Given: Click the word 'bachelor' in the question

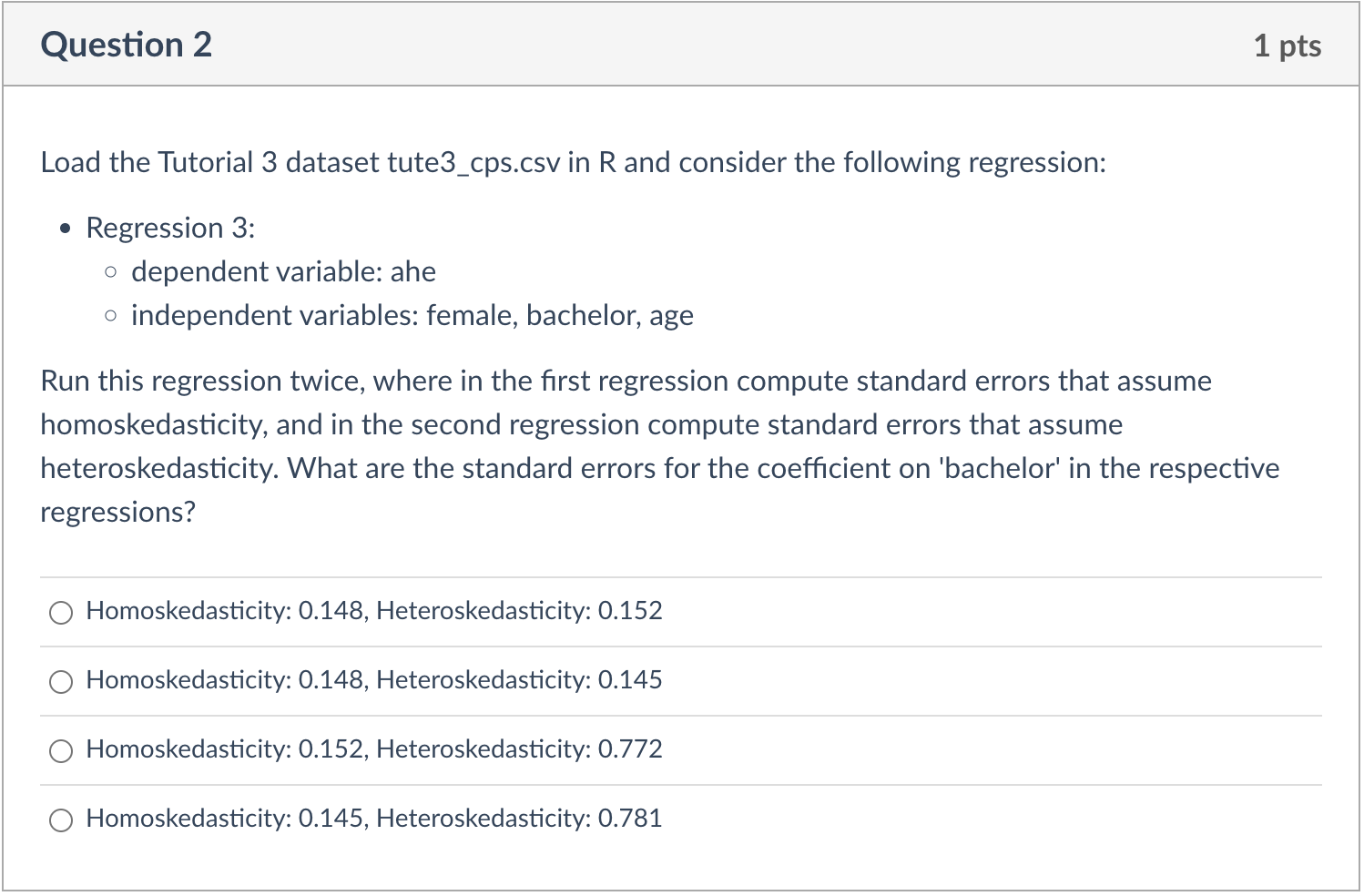Looking at the screenshot, I should 997,469.
